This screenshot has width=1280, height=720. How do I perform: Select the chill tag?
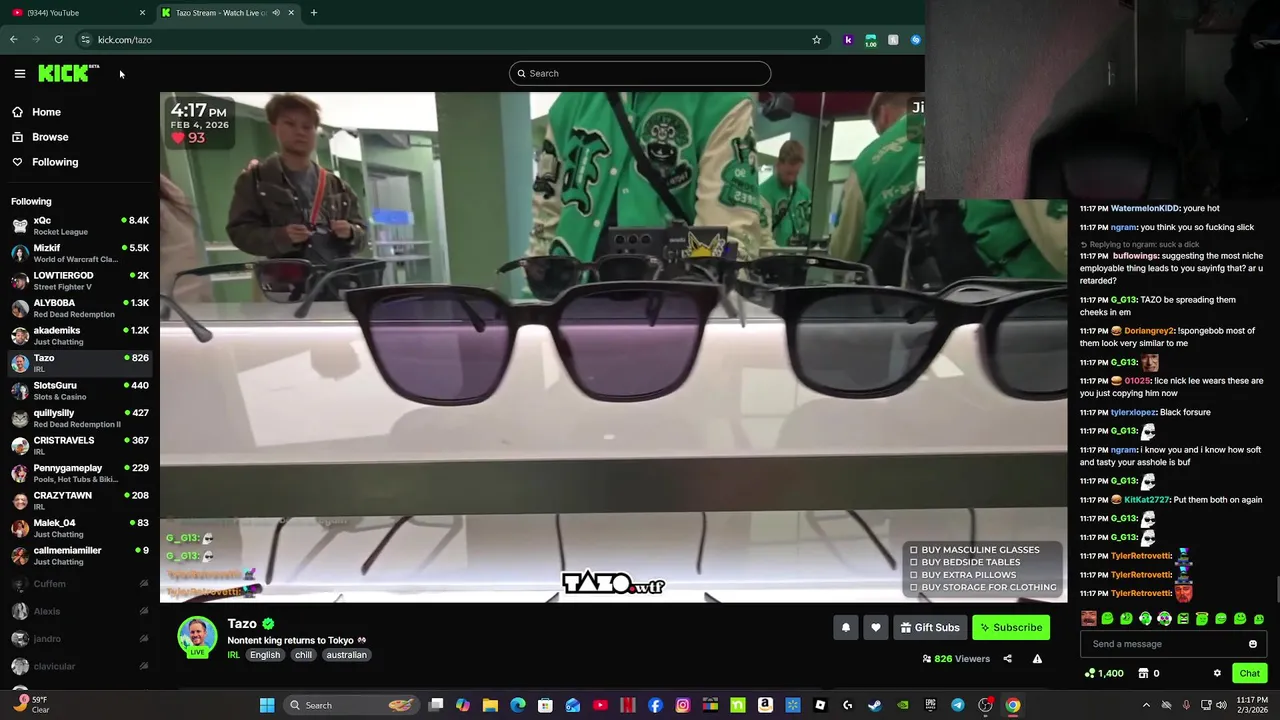click(303, 655)
